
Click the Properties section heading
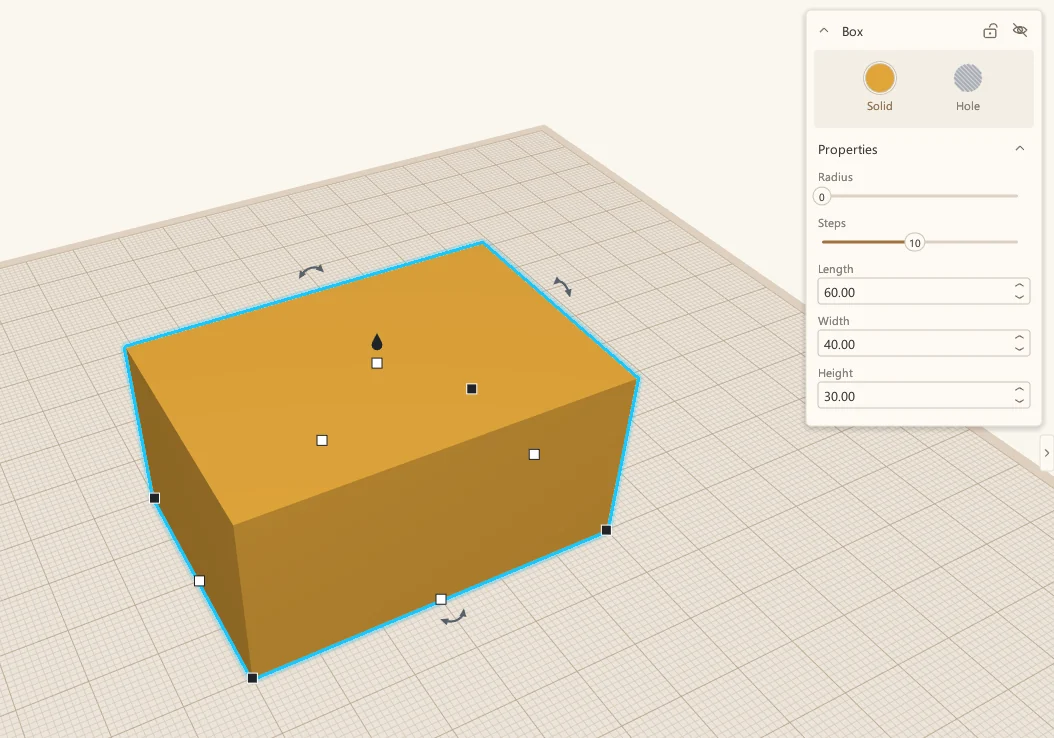848,149
